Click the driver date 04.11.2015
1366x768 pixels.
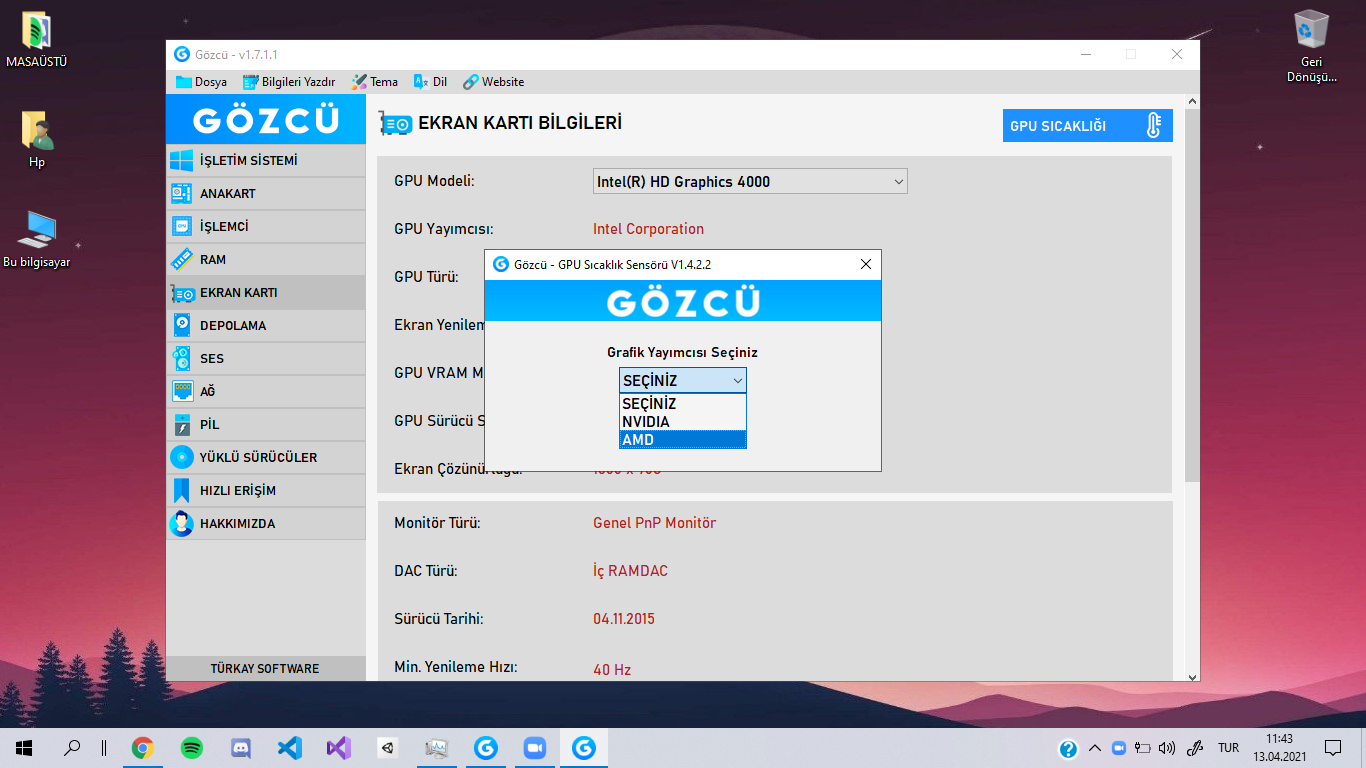(624, 619)
